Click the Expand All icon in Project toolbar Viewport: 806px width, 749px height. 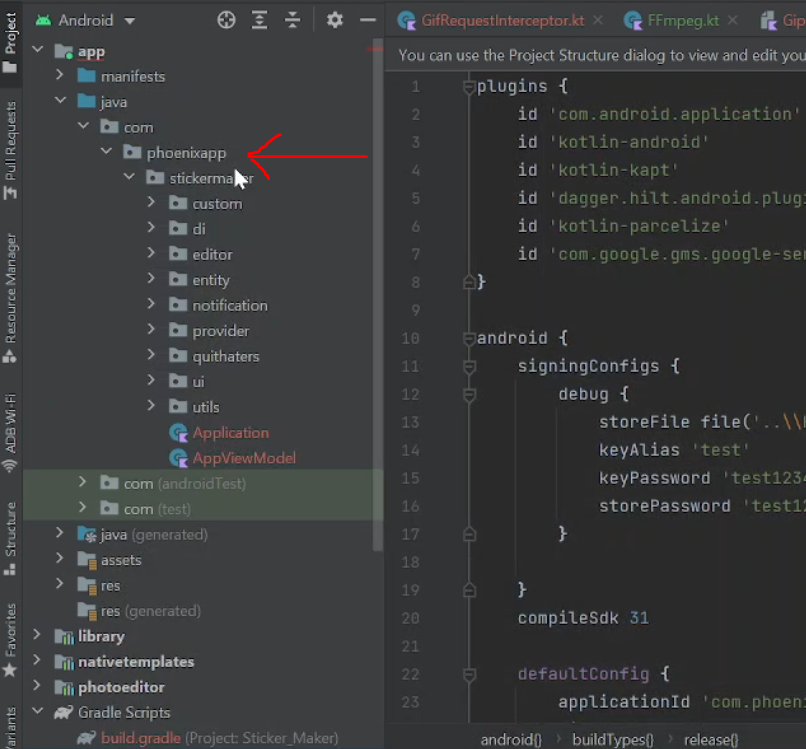point(260,20)
